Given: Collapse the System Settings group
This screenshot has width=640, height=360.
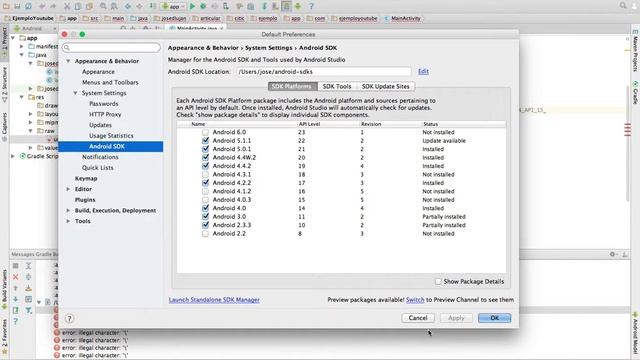Looking at the screenshot, I should tap(76, 93).
